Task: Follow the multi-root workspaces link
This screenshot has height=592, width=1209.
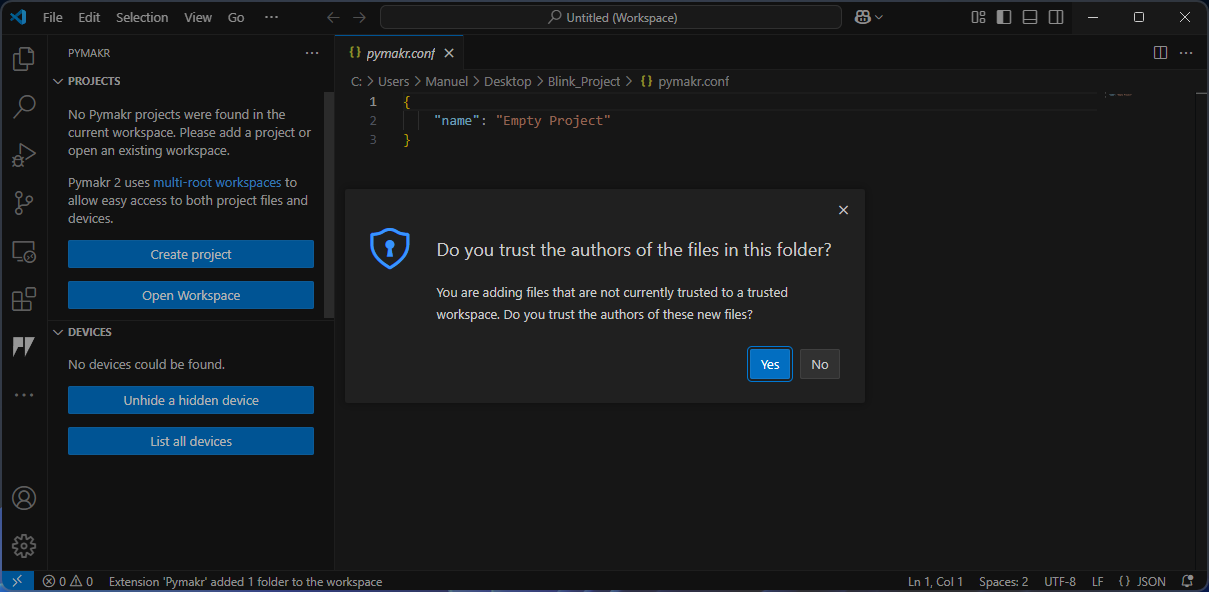Action: click(x=217, y=182)
